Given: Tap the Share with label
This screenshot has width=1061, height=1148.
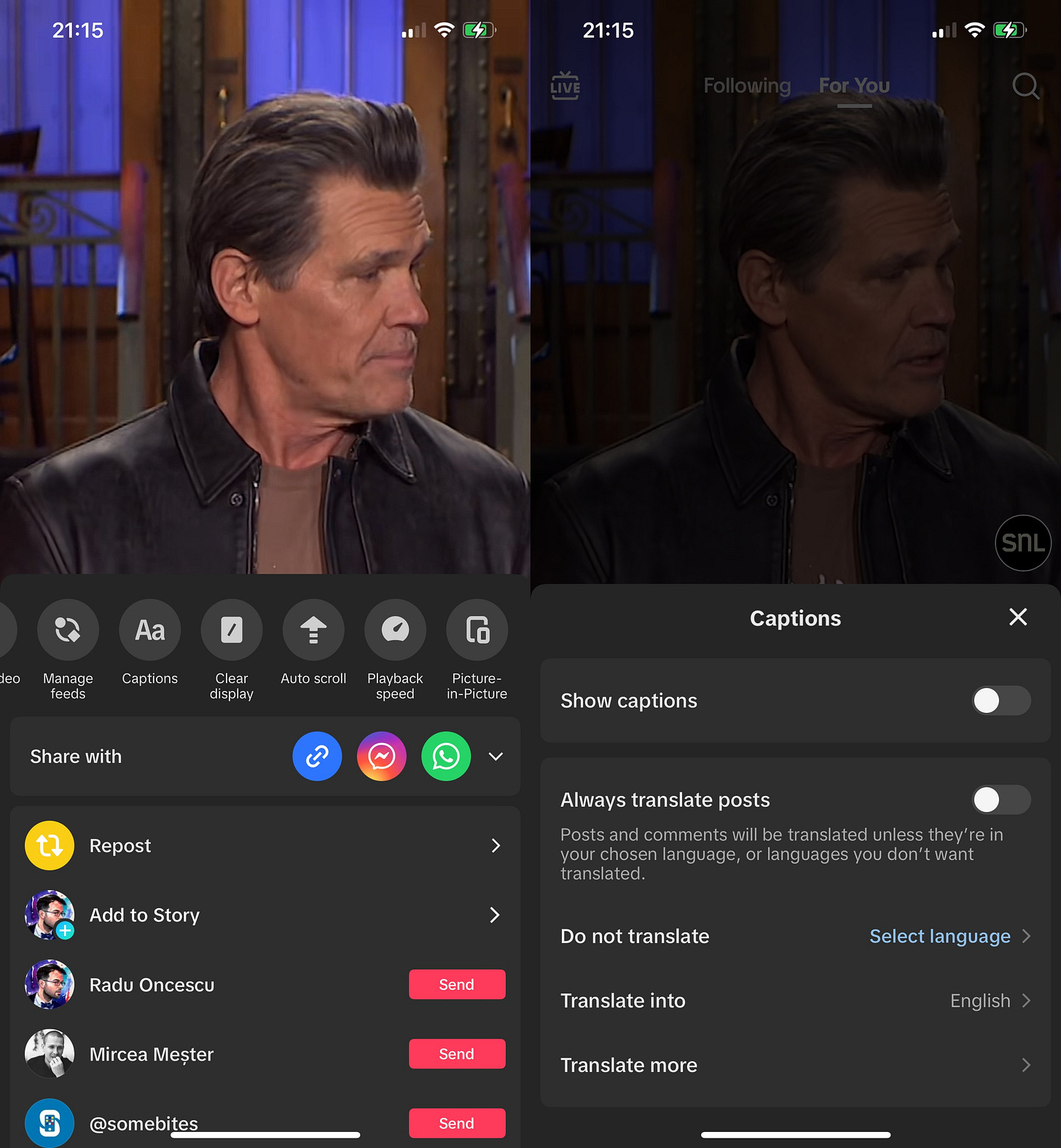Looking at the screenshot, I should pyautogui.click(x=76, y=757).
